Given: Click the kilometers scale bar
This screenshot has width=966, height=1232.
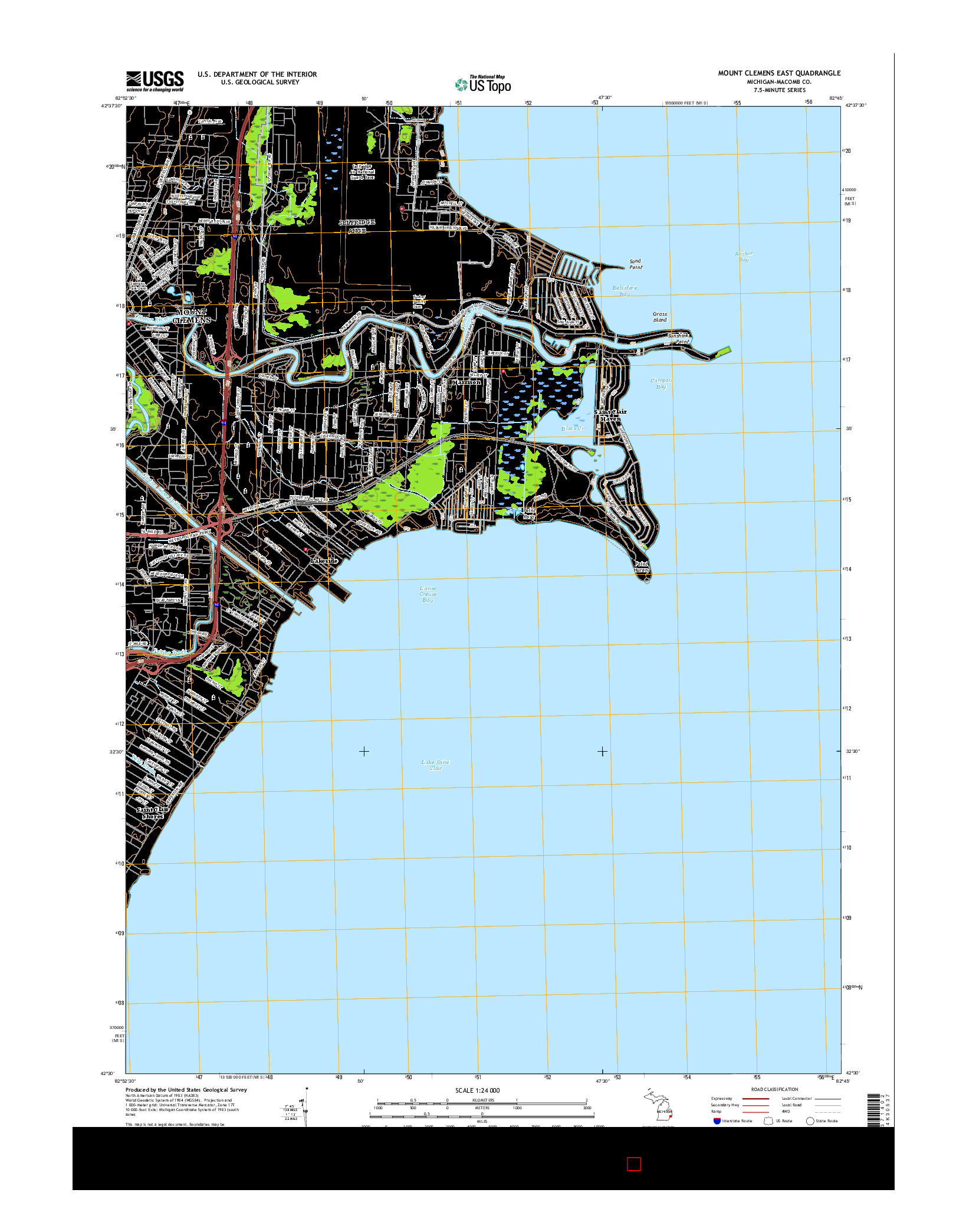Looking at the screenshot, I should point(482,1103).
